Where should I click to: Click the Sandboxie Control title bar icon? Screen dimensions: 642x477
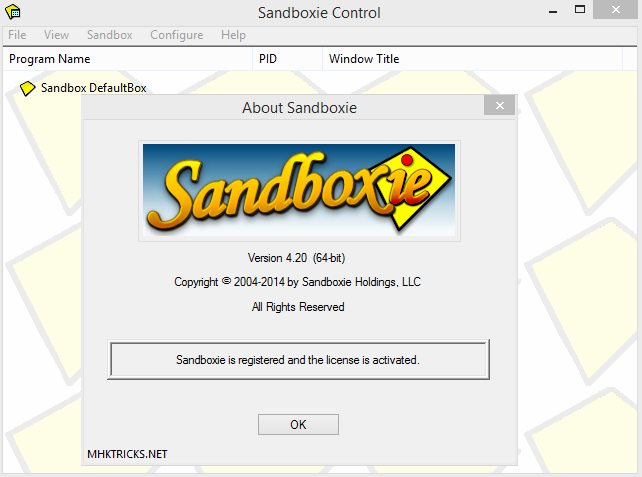coord(14,13)
